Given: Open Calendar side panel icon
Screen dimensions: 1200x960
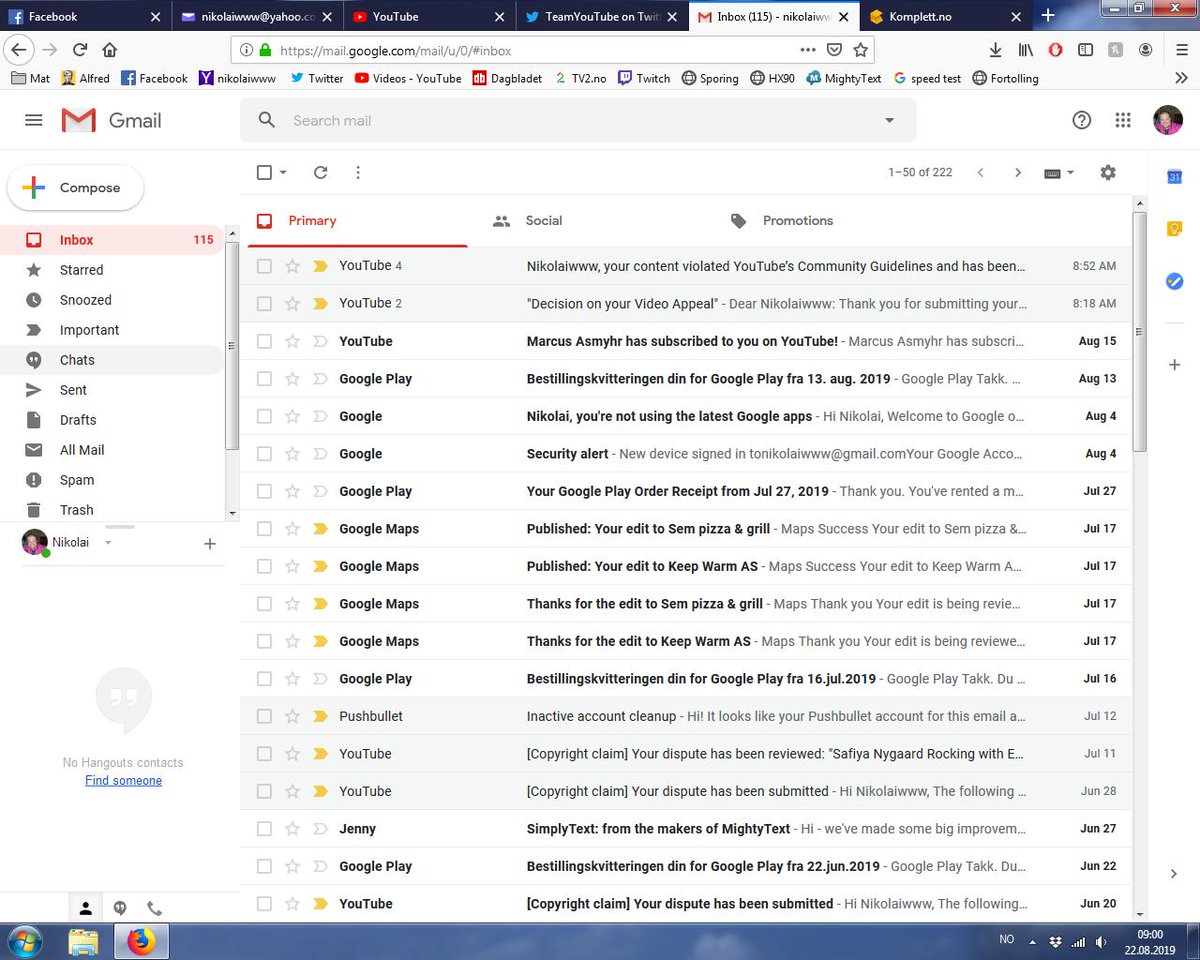Looking at the screenshot, I should click(x=1175, y=177).
